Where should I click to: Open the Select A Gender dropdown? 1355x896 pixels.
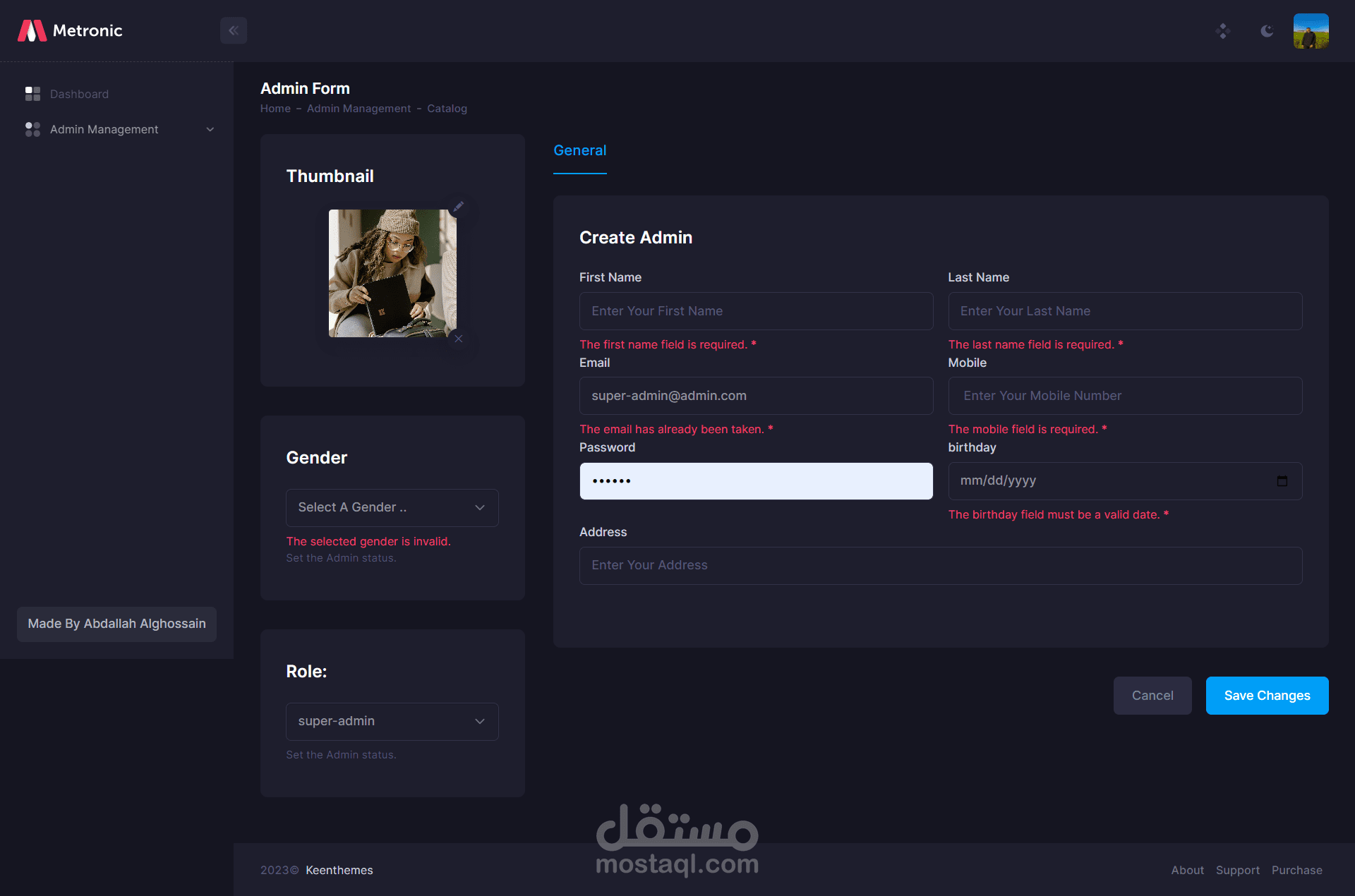[x=392, y=508]
